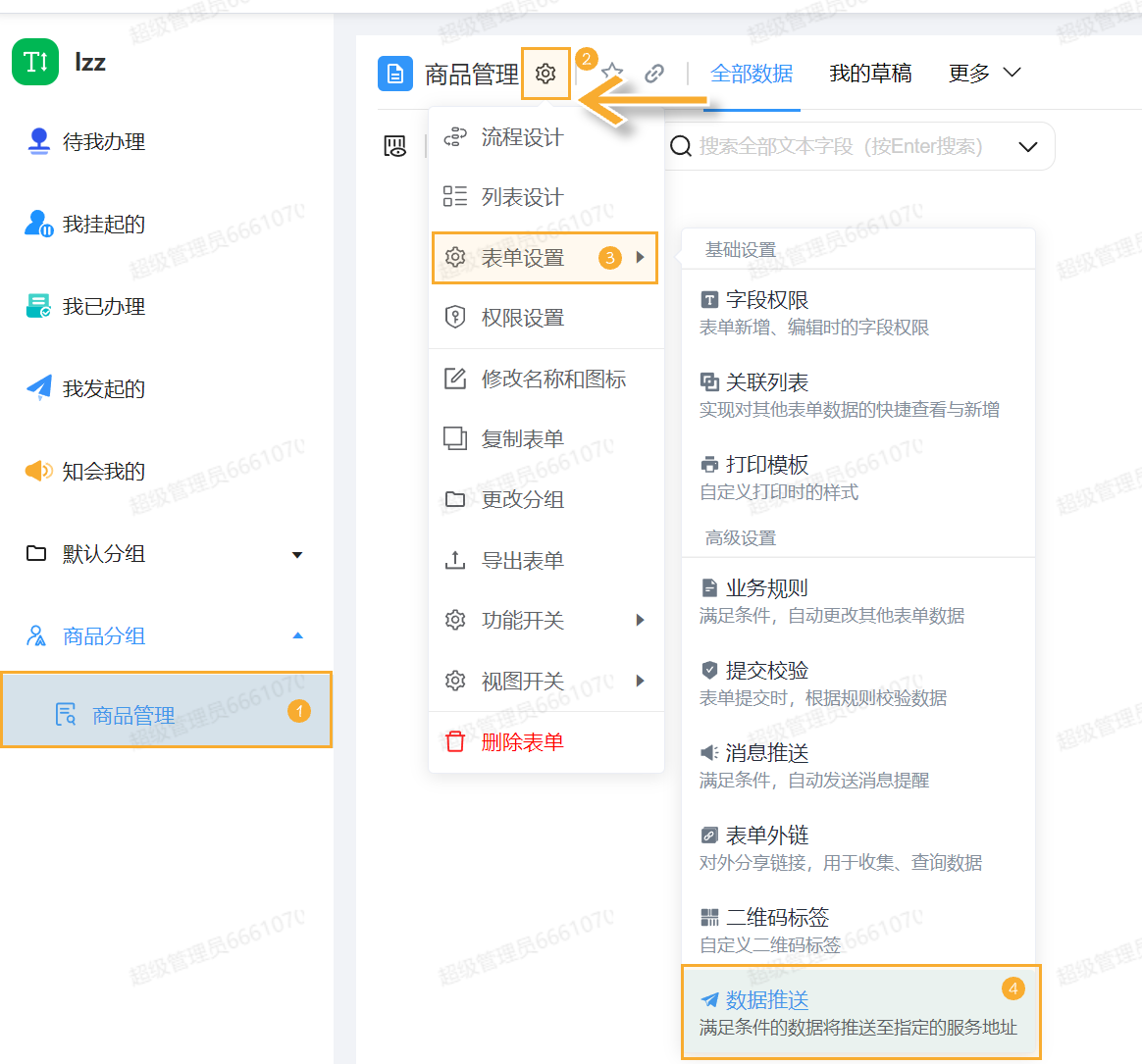Click the red 删除表单 delete option

520,740
